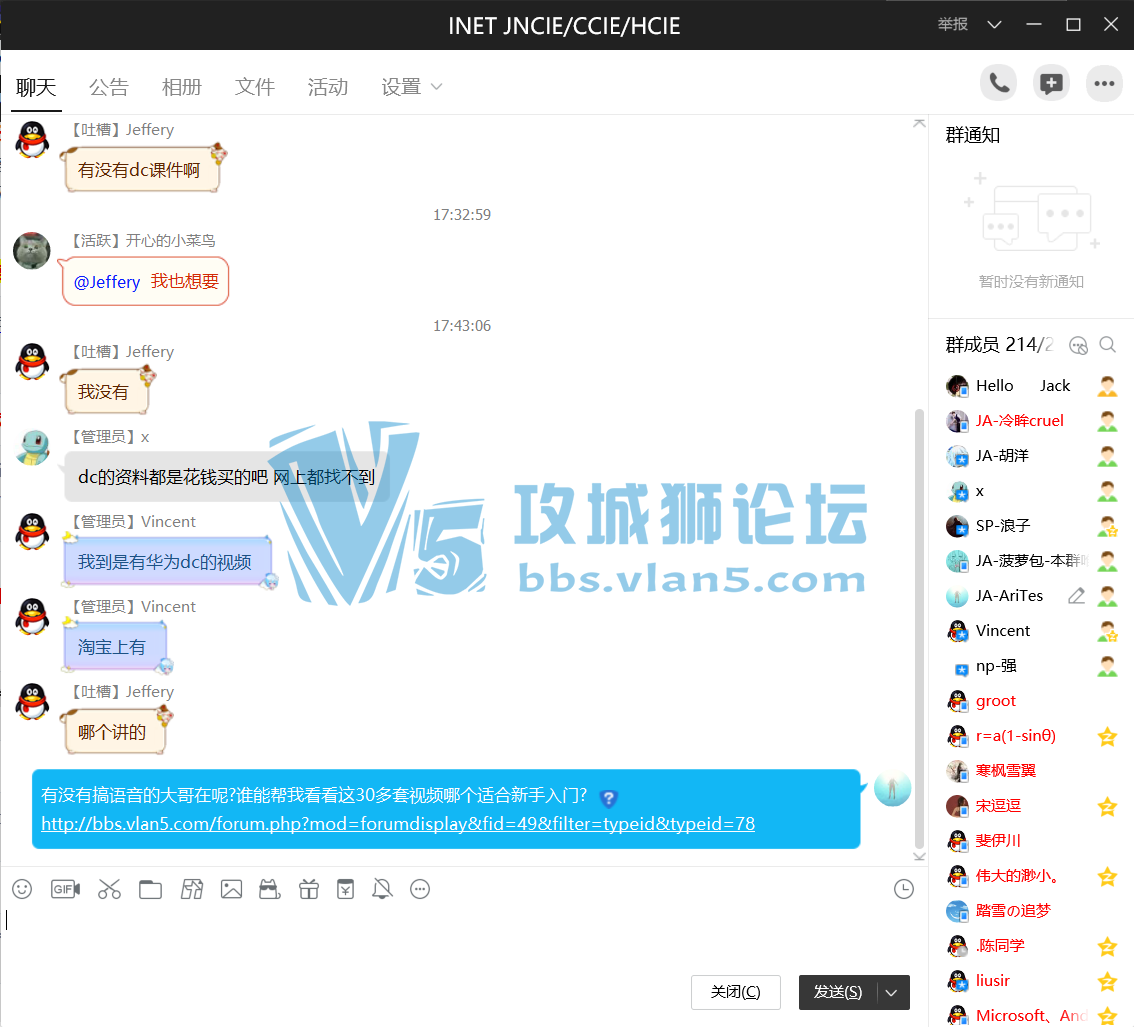Open the new discussion icon with plus sign
The width and height of the screenshot is (1134, 1027).
tap(1051, 84)
